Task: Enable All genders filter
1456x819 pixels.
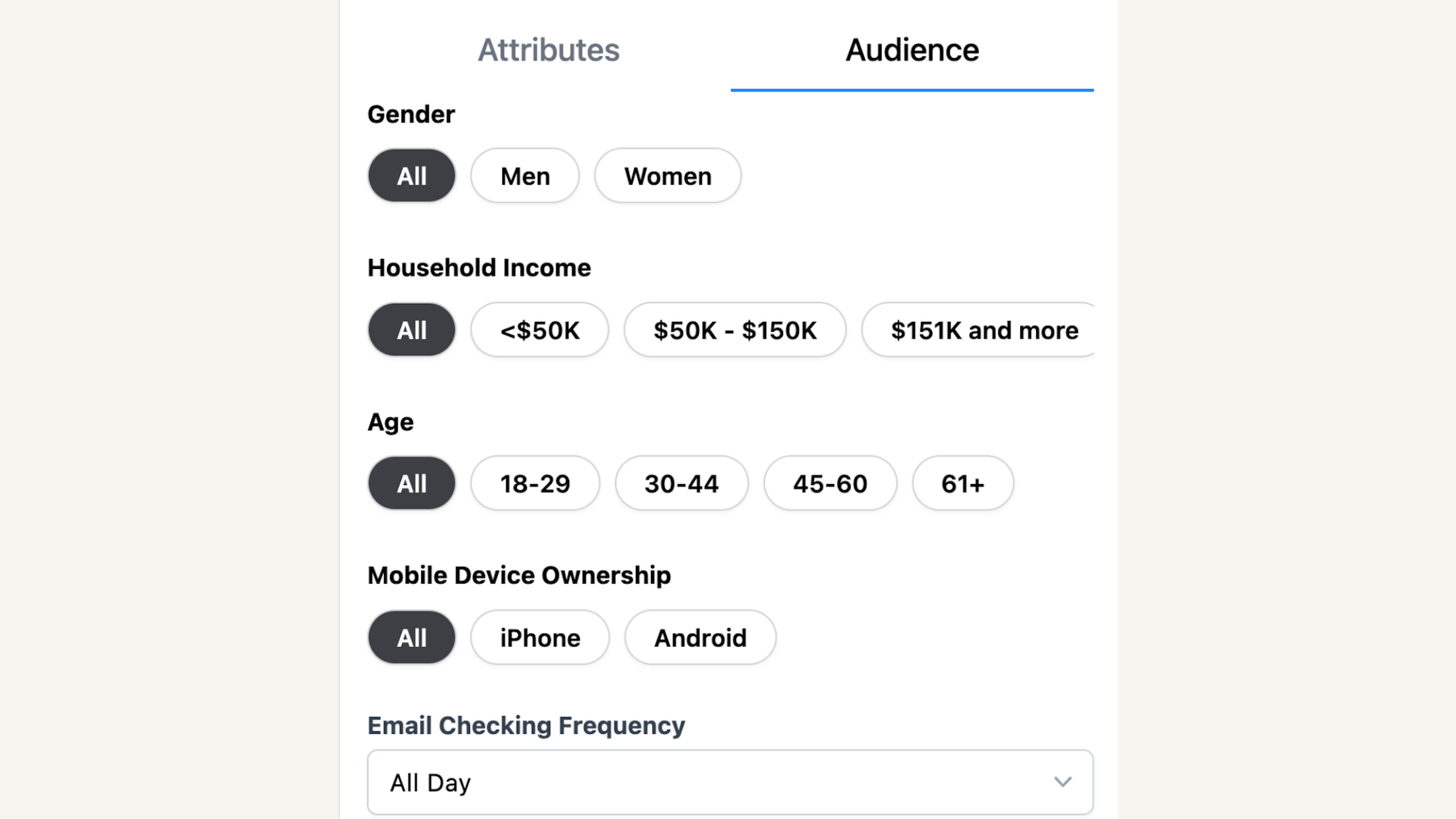Action: [411, 175]
